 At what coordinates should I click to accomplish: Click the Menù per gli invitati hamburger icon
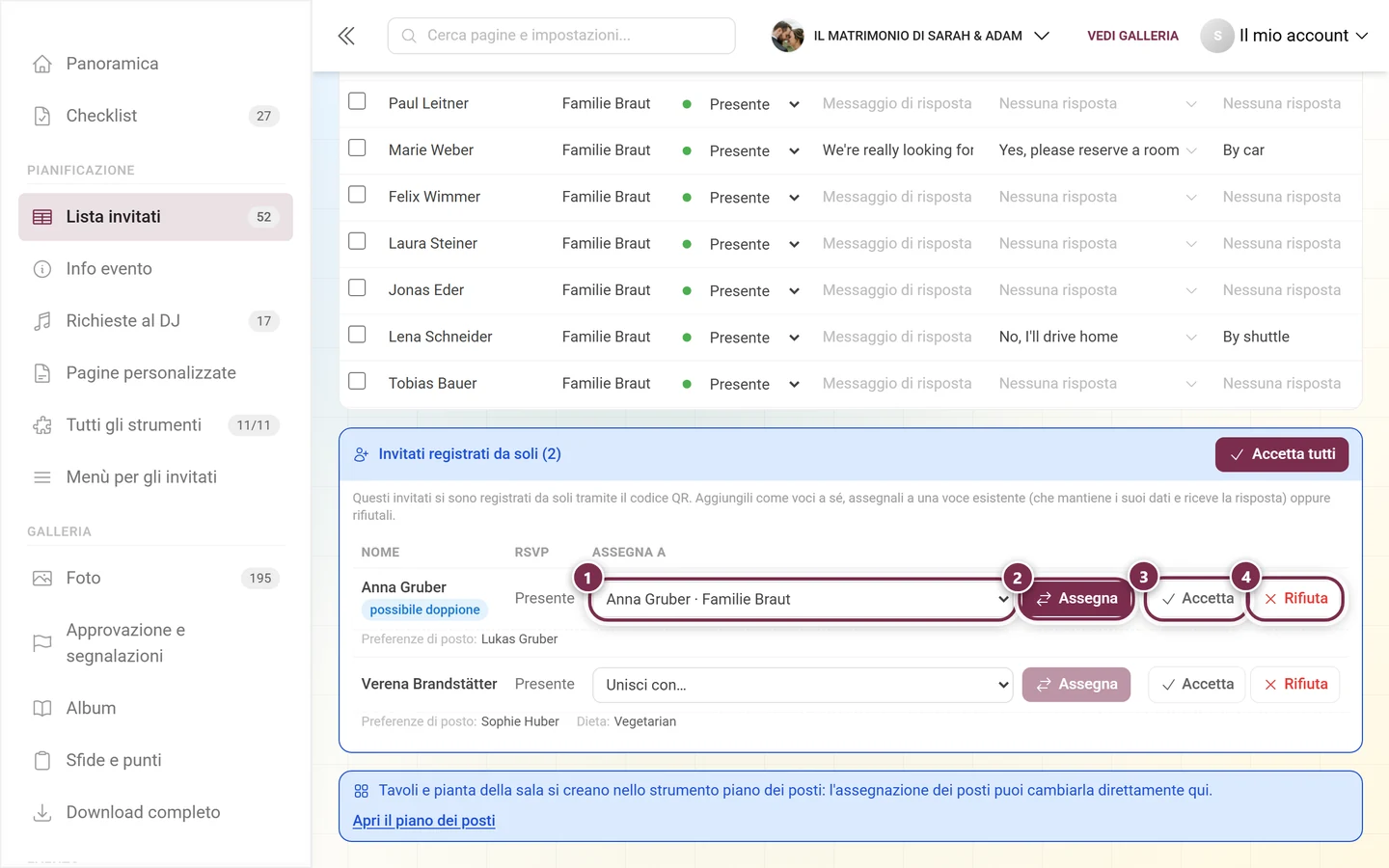[42, 477]
